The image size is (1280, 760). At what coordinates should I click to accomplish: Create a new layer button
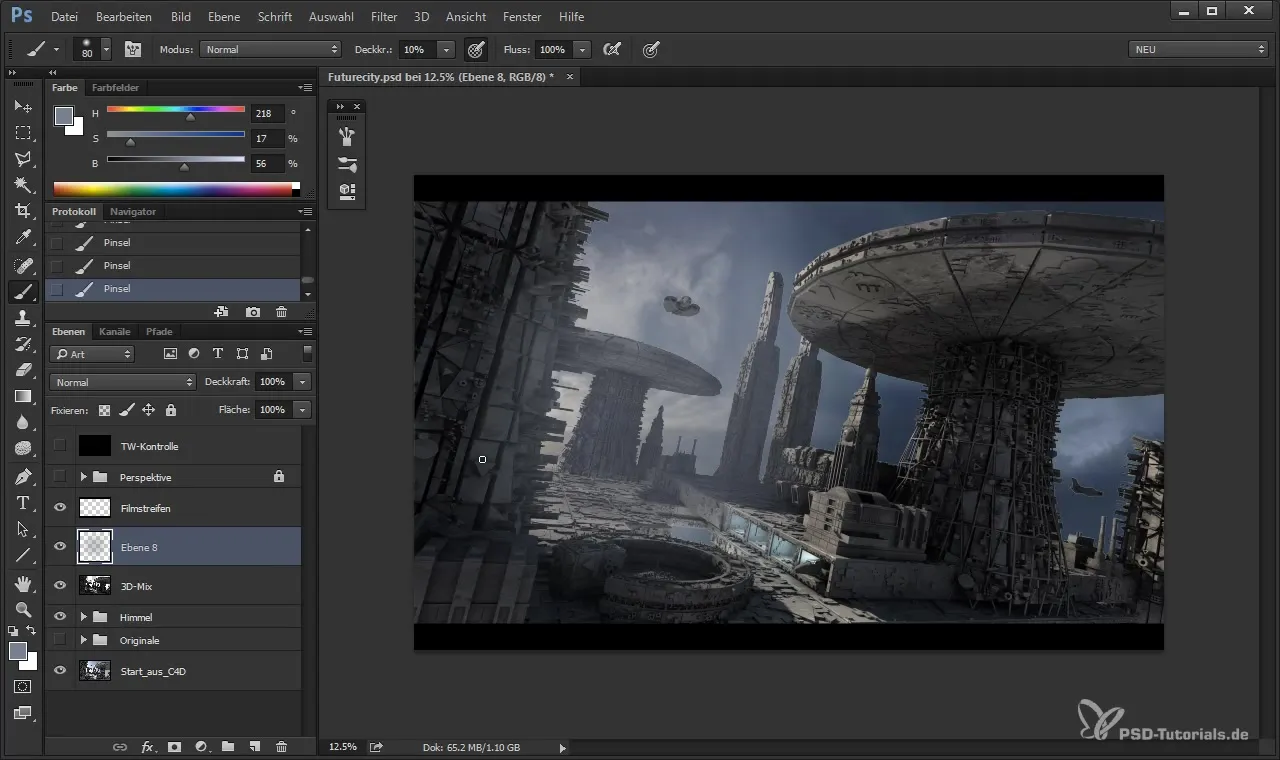click(254, 746)
